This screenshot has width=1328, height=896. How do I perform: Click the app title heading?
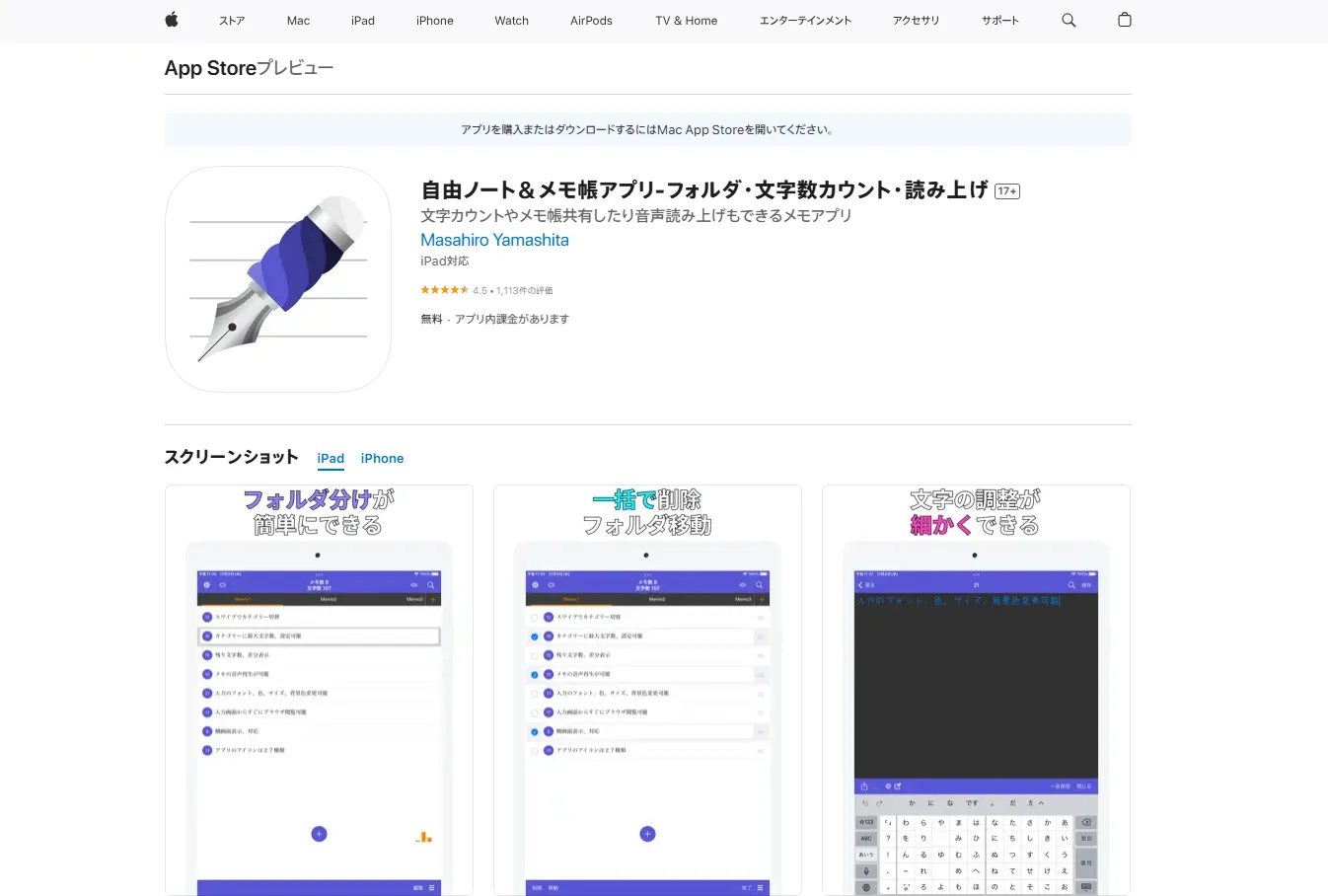[704, 190]
